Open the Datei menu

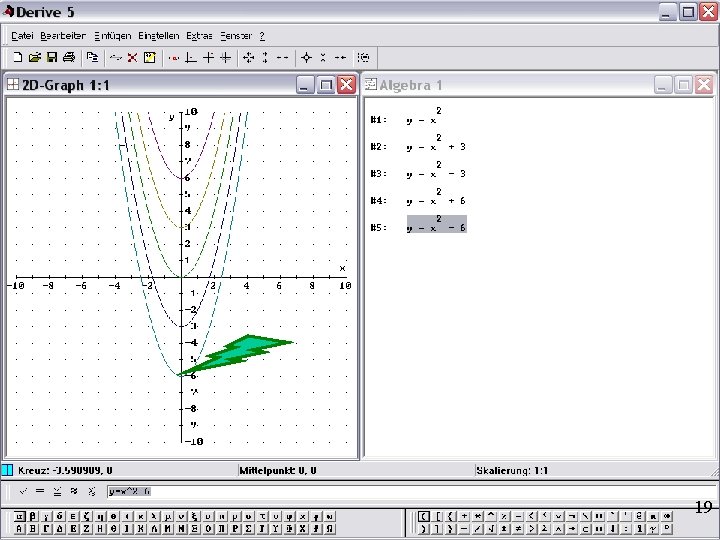(x=22, y=36)
